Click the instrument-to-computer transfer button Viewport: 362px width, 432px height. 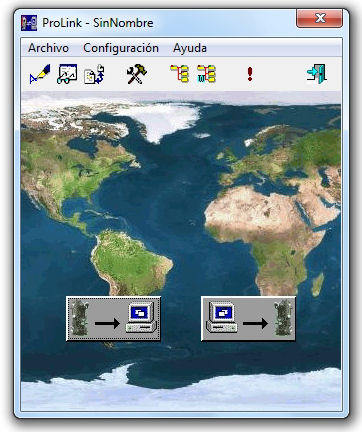click(113, 319)
